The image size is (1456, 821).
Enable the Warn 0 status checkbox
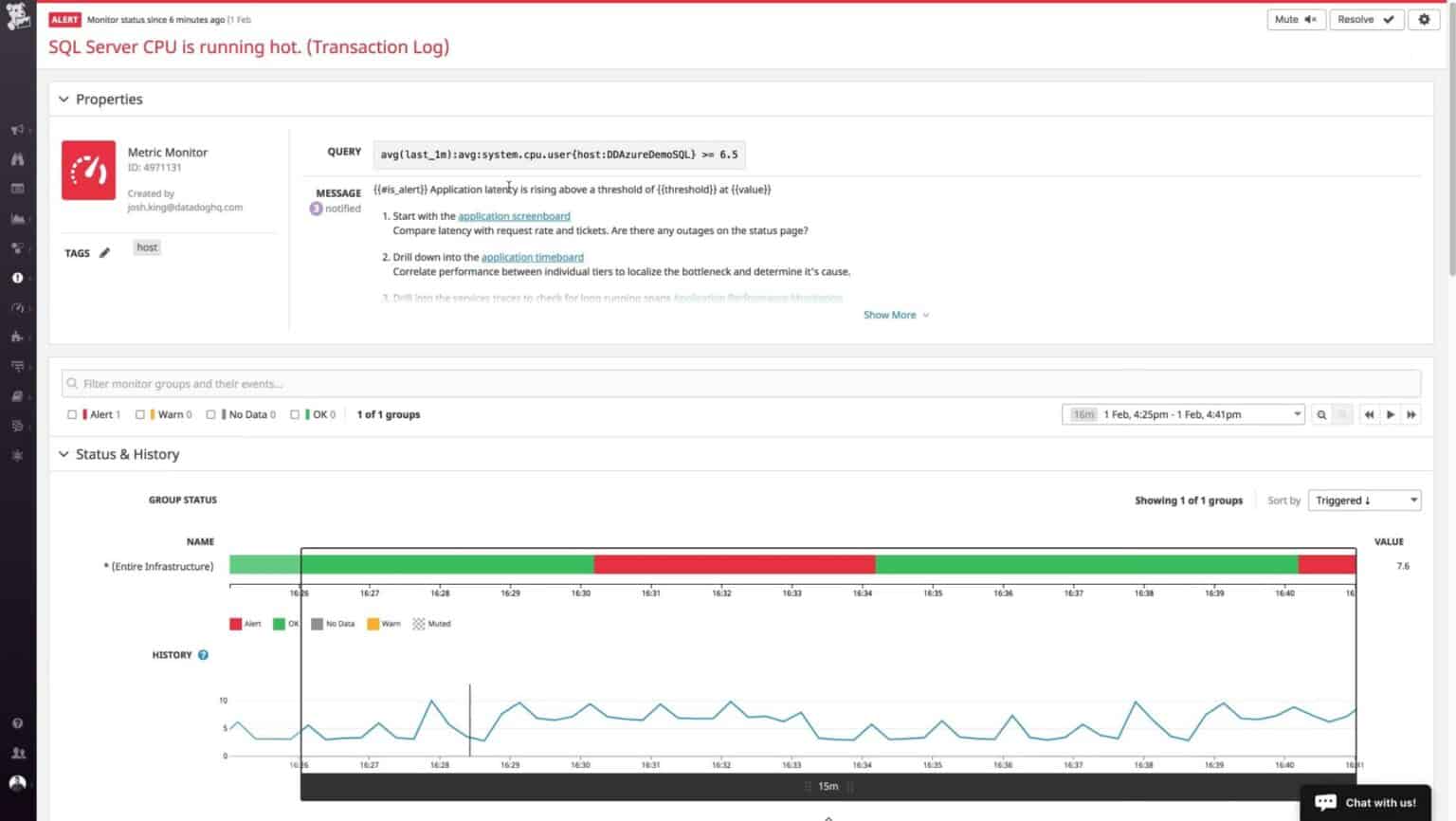140,414
